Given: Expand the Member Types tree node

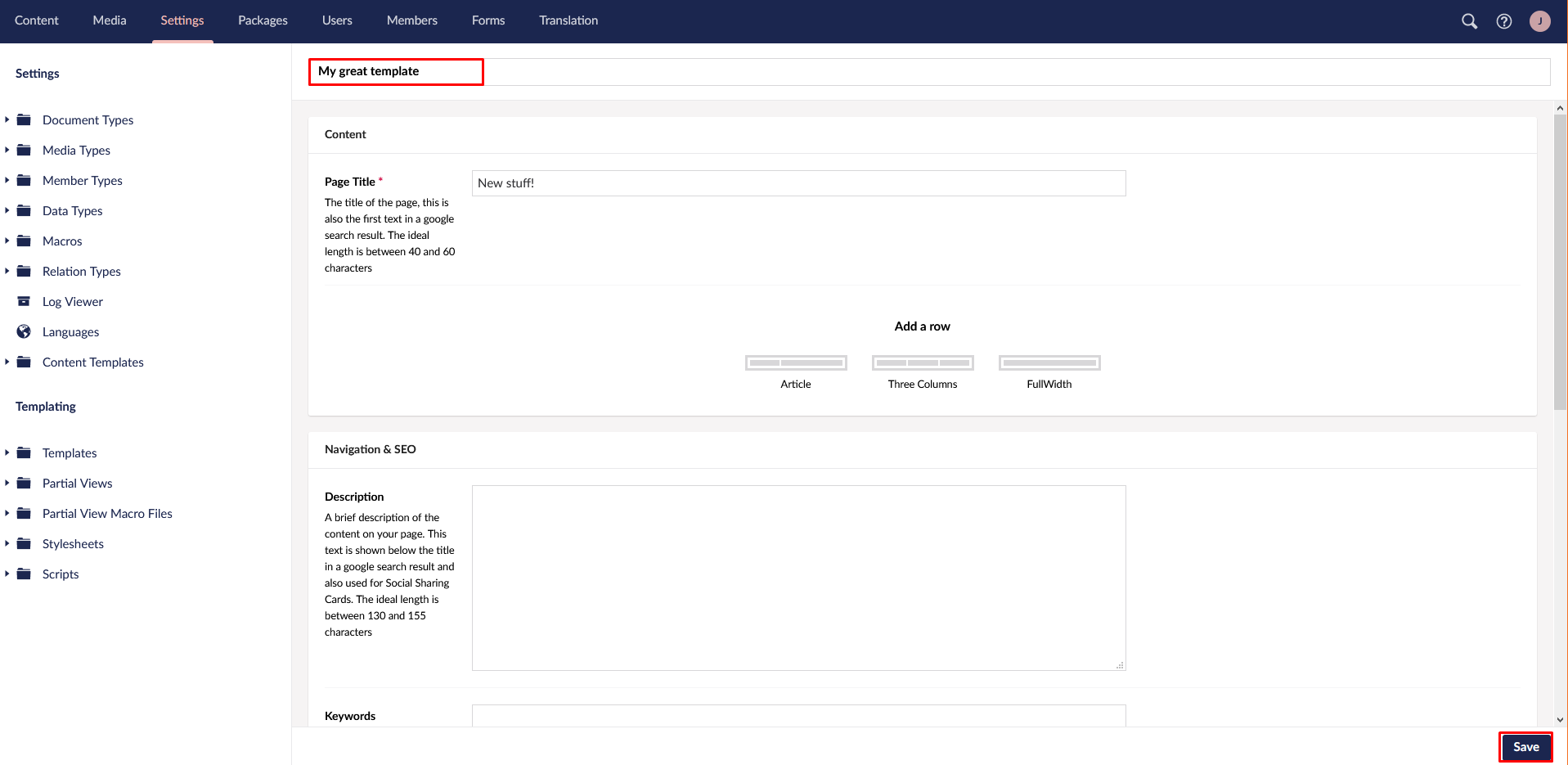Looking at the screenshot, I should [7, 180].
